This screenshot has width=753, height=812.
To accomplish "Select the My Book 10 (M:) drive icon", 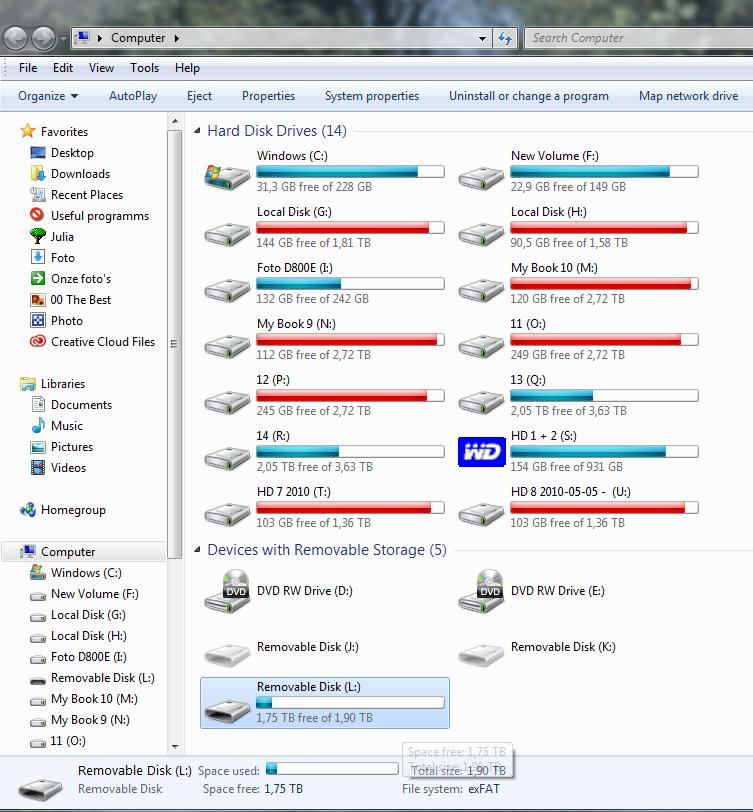I will [x=481, y=289].
